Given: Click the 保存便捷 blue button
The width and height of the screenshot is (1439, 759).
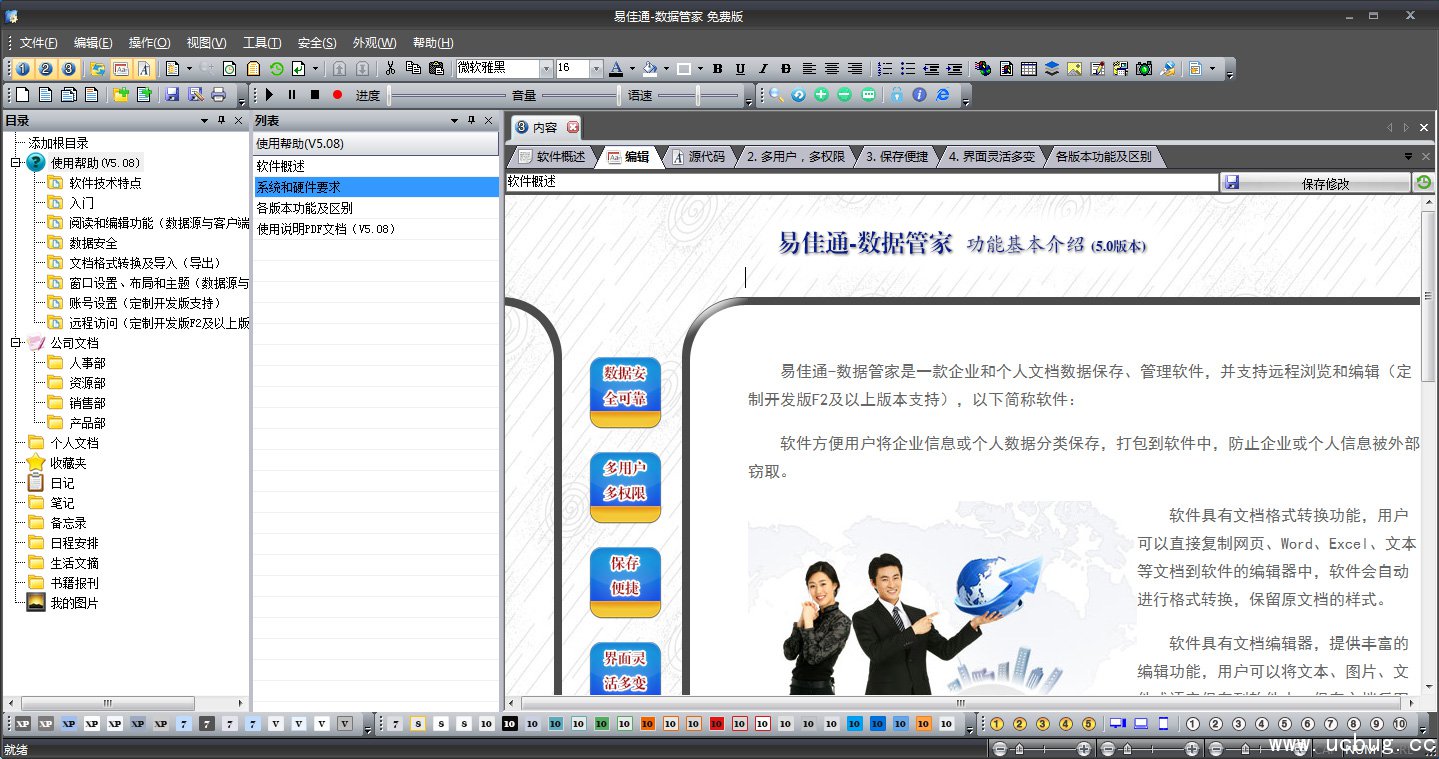Looking at the screenshot, I should click(625, 582).
